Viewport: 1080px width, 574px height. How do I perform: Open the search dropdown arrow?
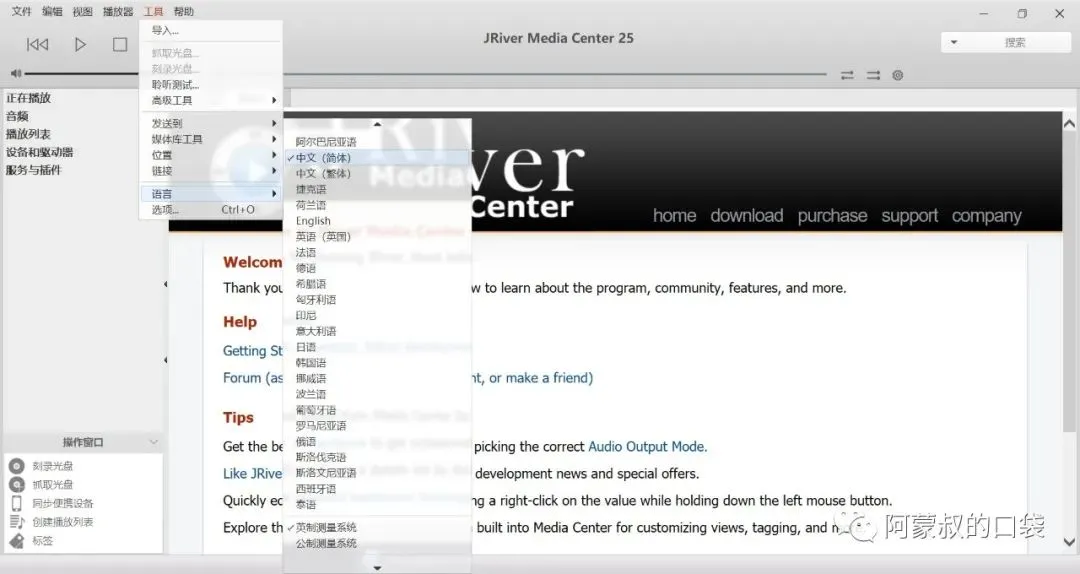coord(954,42)
